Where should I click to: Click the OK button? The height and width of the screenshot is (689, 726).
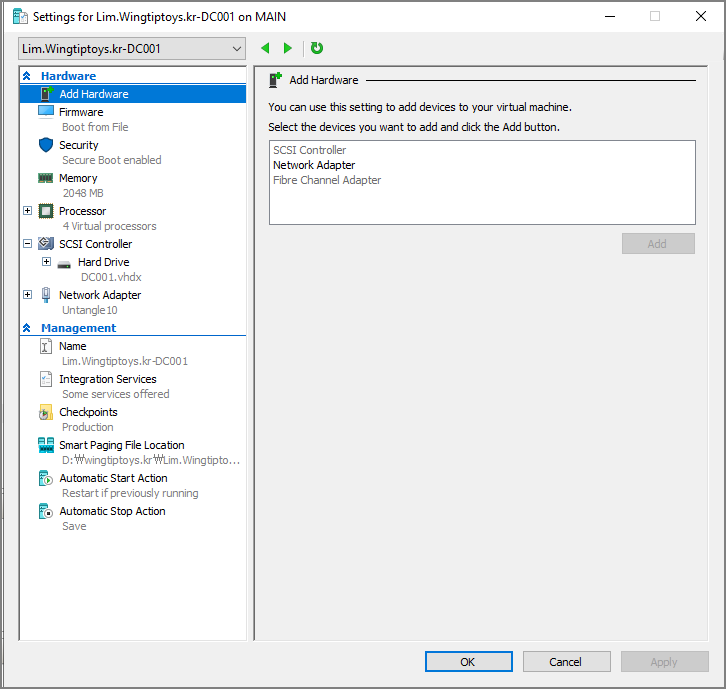[469, 662]
